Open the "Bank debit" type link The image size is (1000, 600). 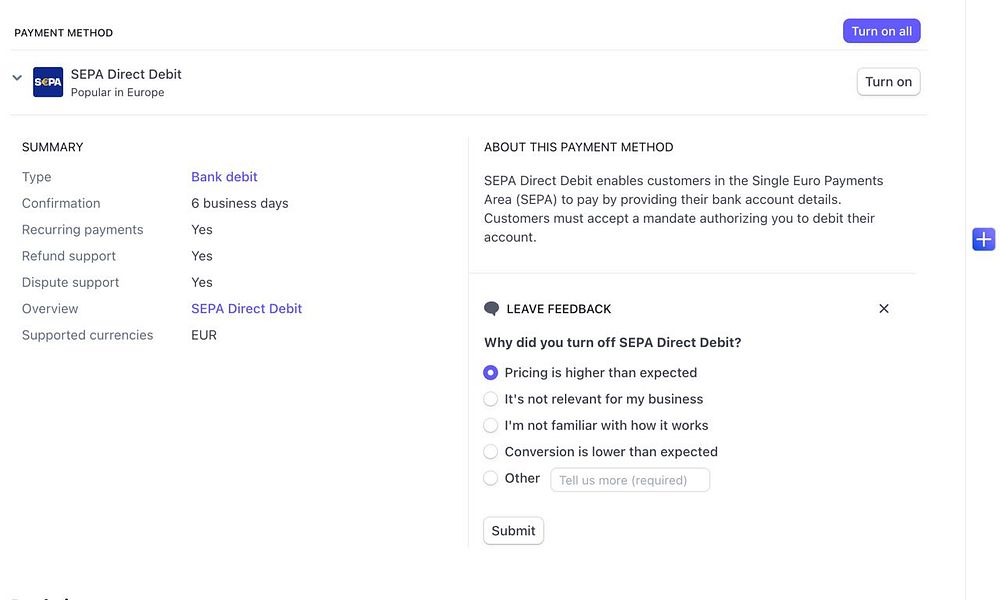click(224, 177)
